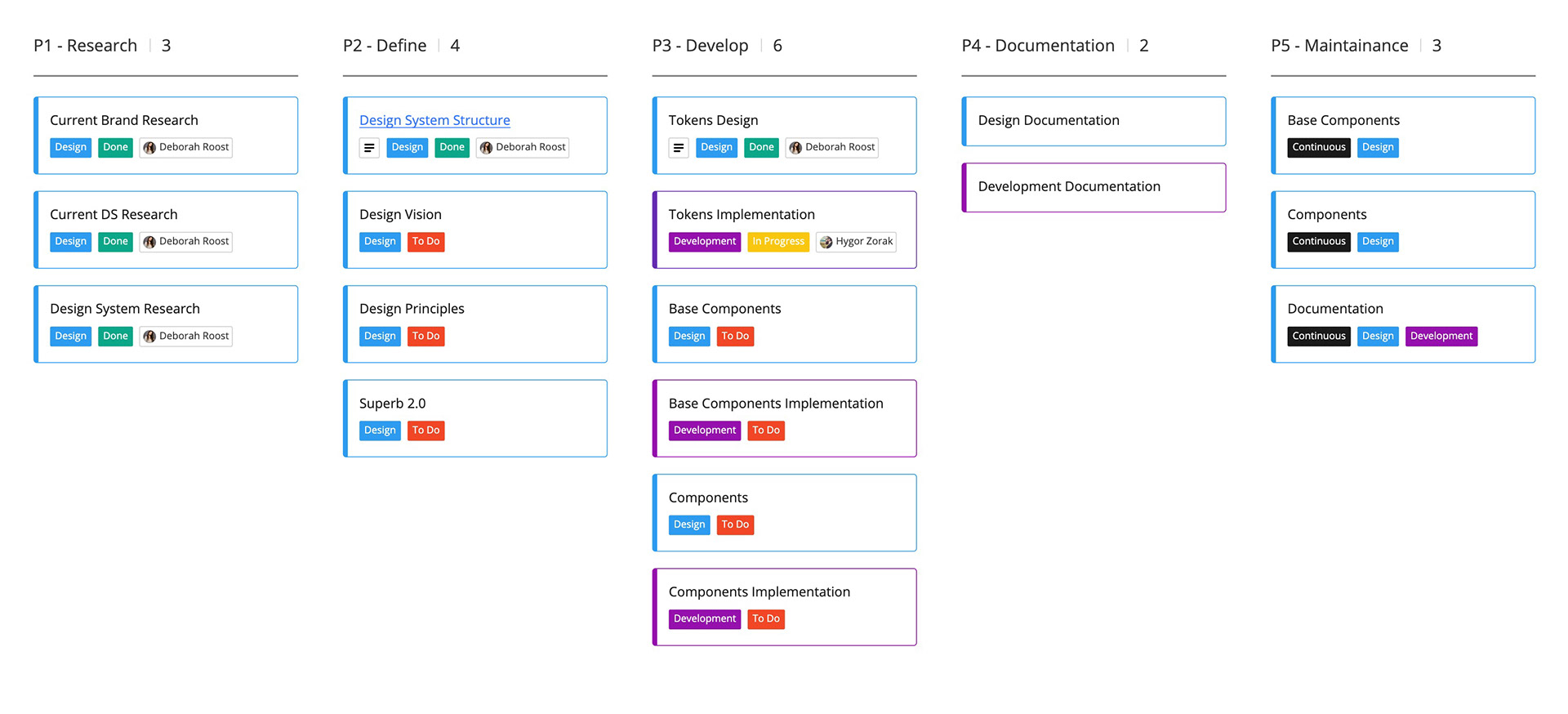Viewport: 1568px width, 714px height.
Task: Open the Components Implementation card title
Action: [x=759, y=592]
